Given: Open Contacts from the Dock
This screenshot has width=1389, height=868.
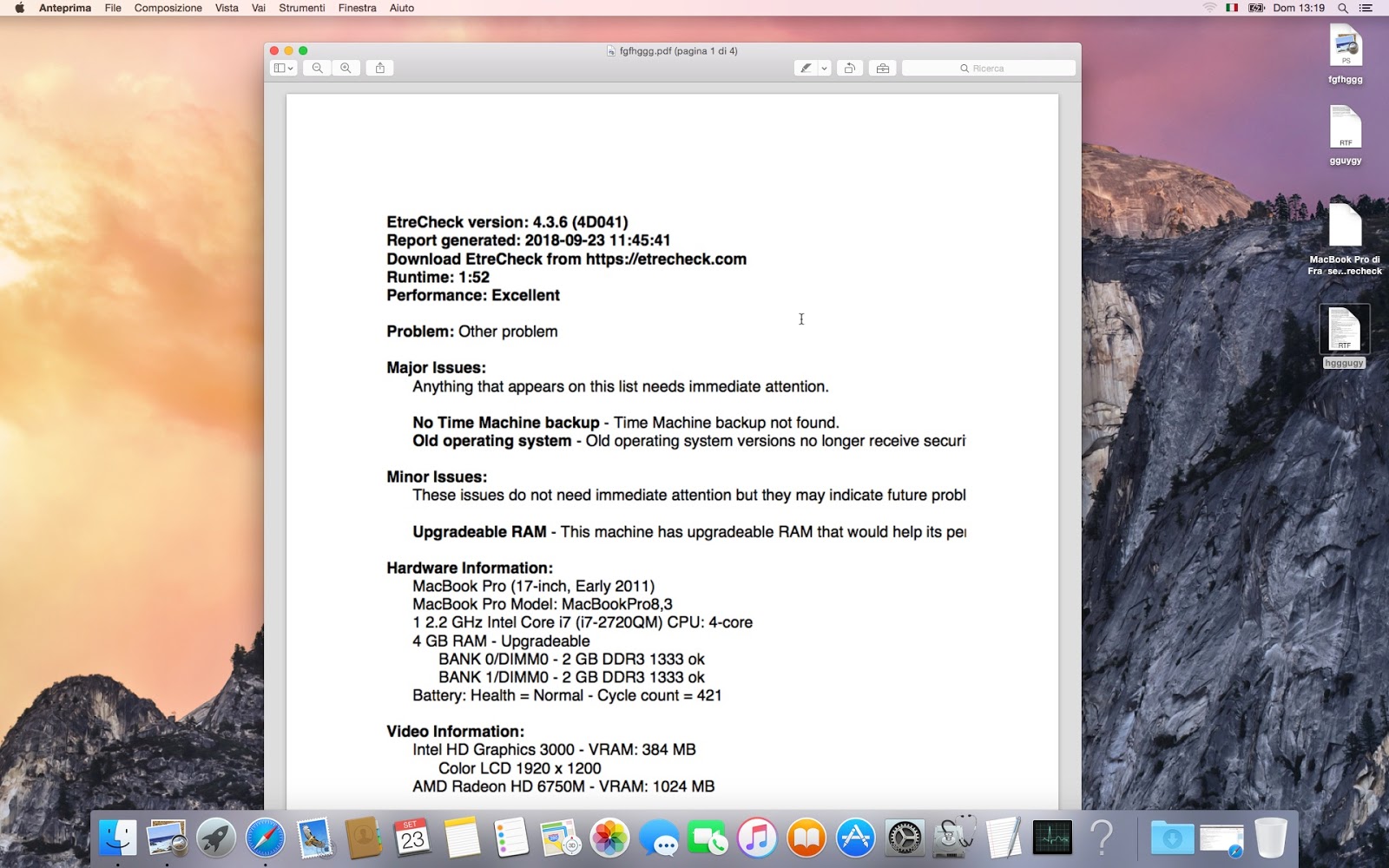Looking at the screenshot, I should pyautogui.click(x=364, y=838).
